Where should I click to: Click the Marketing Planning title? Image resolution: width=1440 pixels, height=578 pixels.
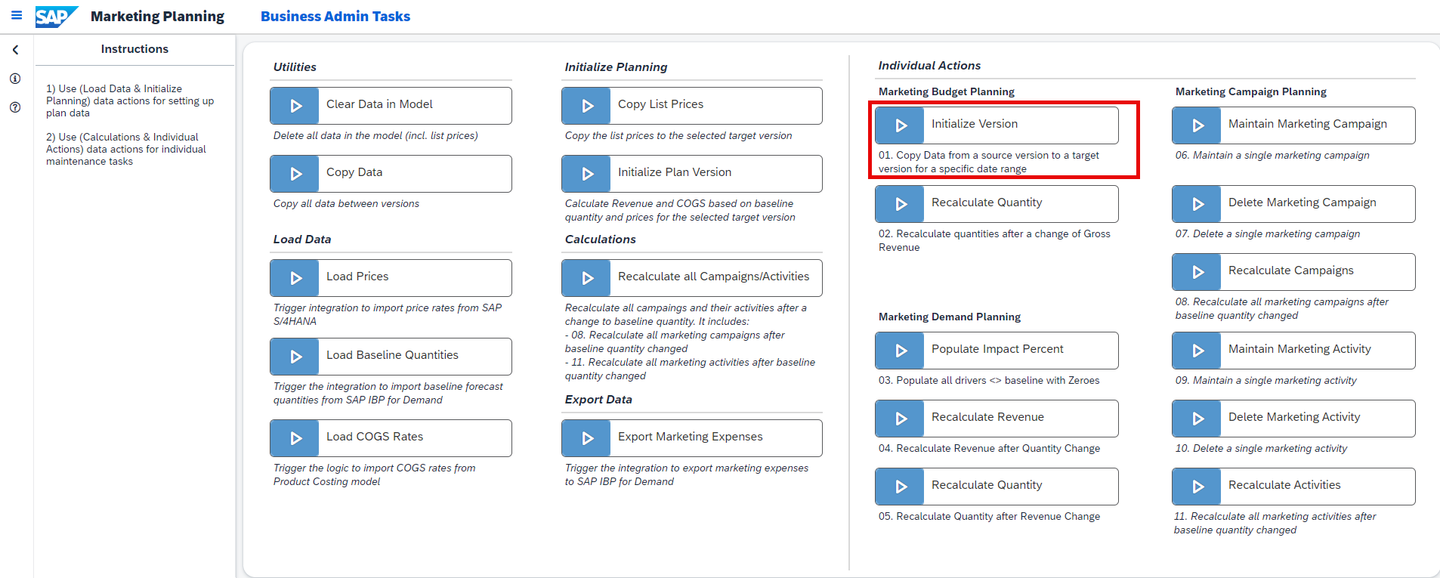pyautogui.click(x=157, y=16)
